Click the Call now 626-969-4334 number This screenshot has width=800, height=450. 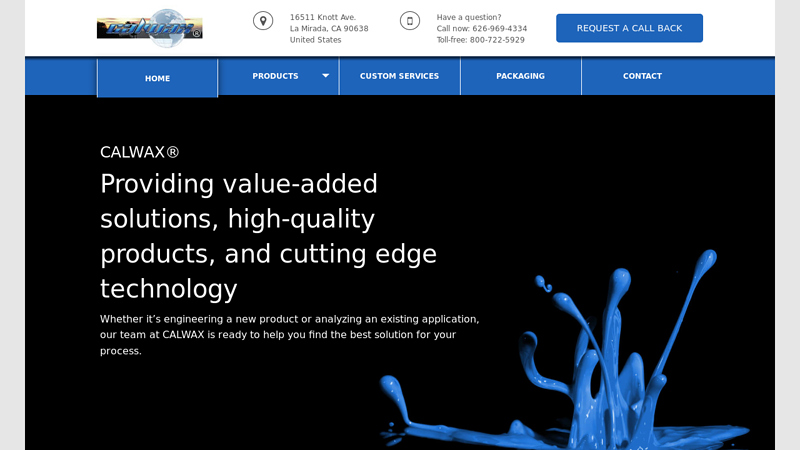tap(481, 29)
